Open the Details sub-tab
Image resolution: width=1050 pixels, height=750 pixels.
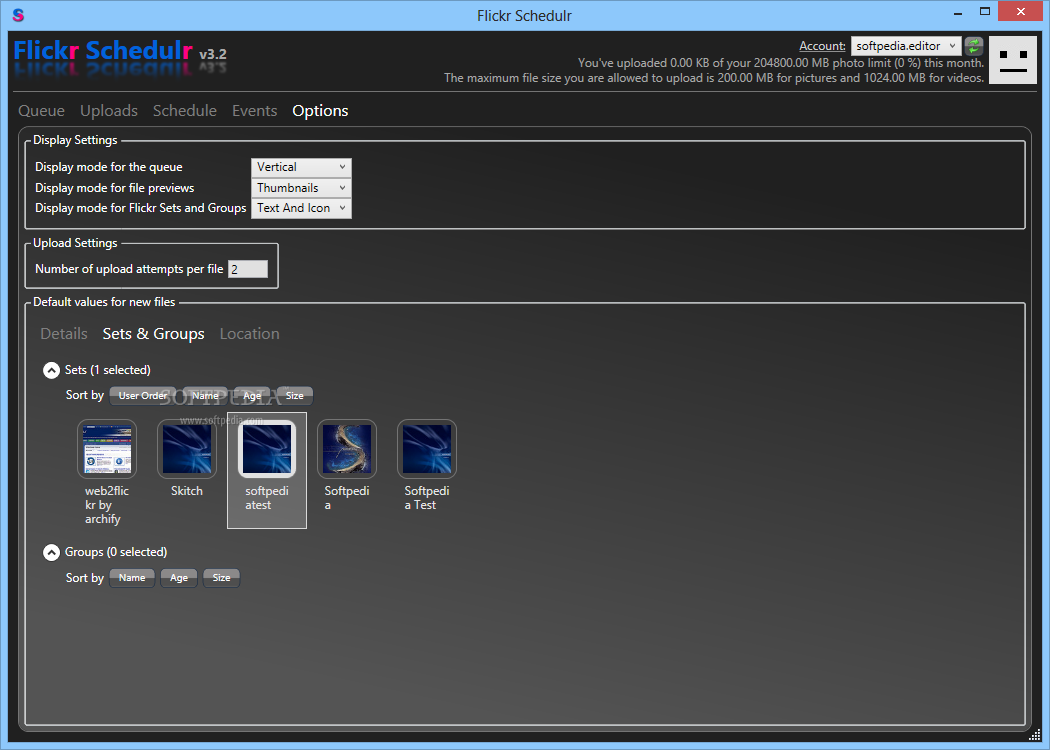pyautogui.click(x=64, y=333)
